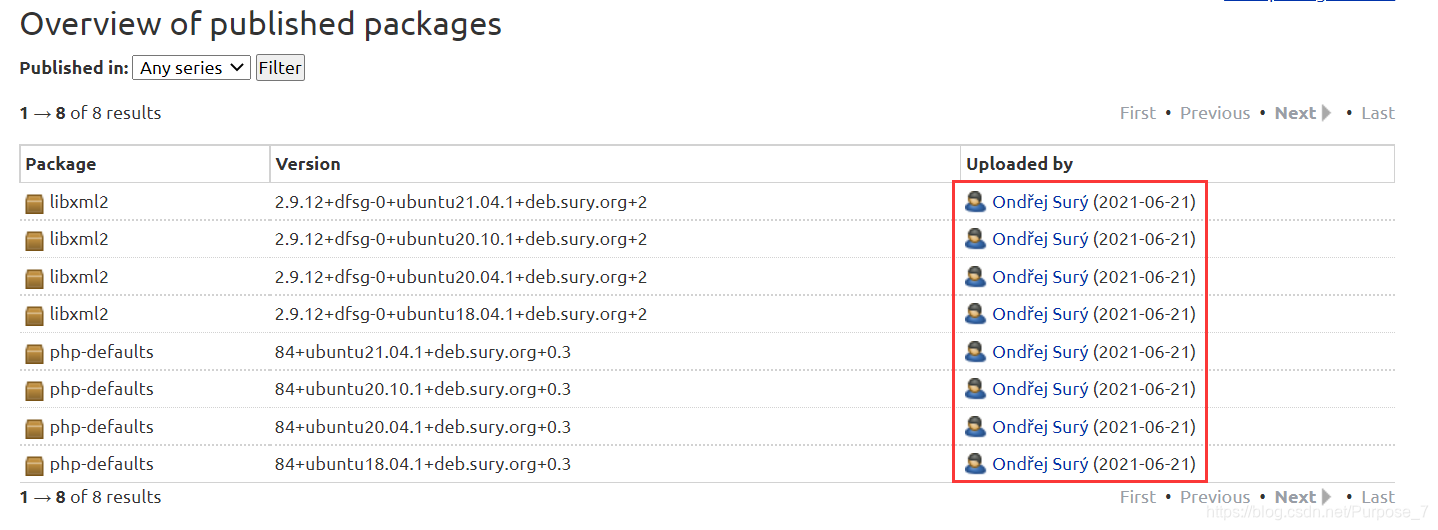Image resolution: width=1438 pixels, height=530 pixels.
Task: Click version 2.9.12+dfsg-0+ubuntu20.04.1+deb.sury.org+2
Action: (461, 277)
